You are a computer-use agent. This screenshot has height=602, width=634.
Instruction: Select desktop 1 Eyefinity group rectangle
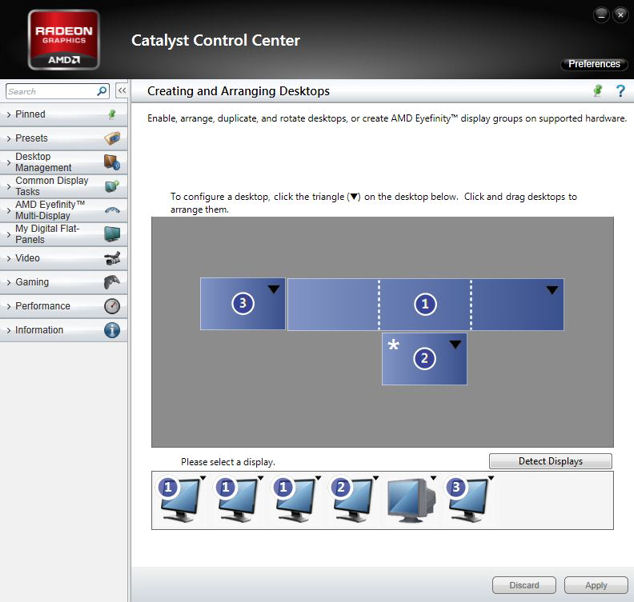[x=425, y=304]
